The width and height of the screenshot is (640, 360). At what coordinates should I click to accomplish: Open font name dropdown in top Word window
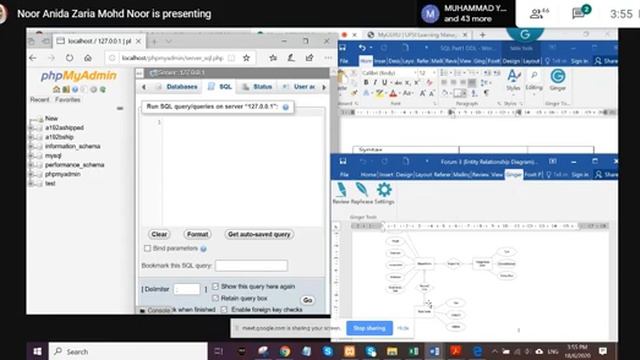[x=415, y=73]
